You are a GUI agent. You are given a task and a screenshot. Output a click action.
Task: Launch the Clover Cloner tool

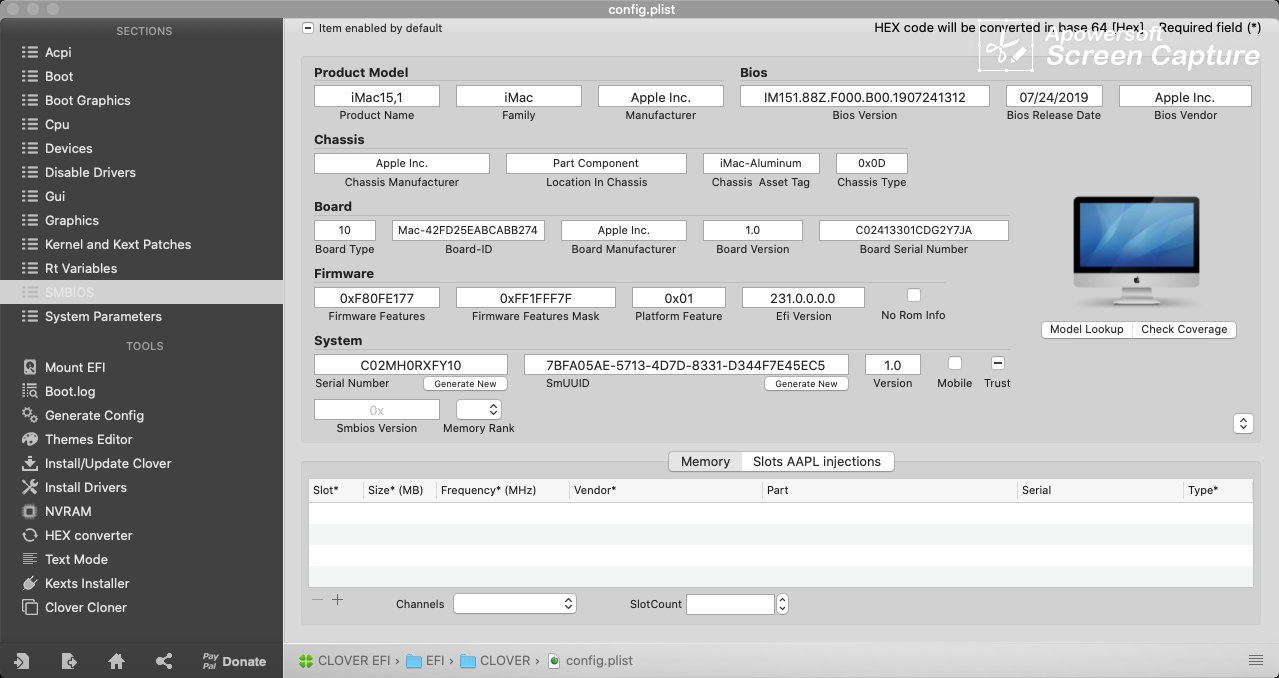(85, 607)
